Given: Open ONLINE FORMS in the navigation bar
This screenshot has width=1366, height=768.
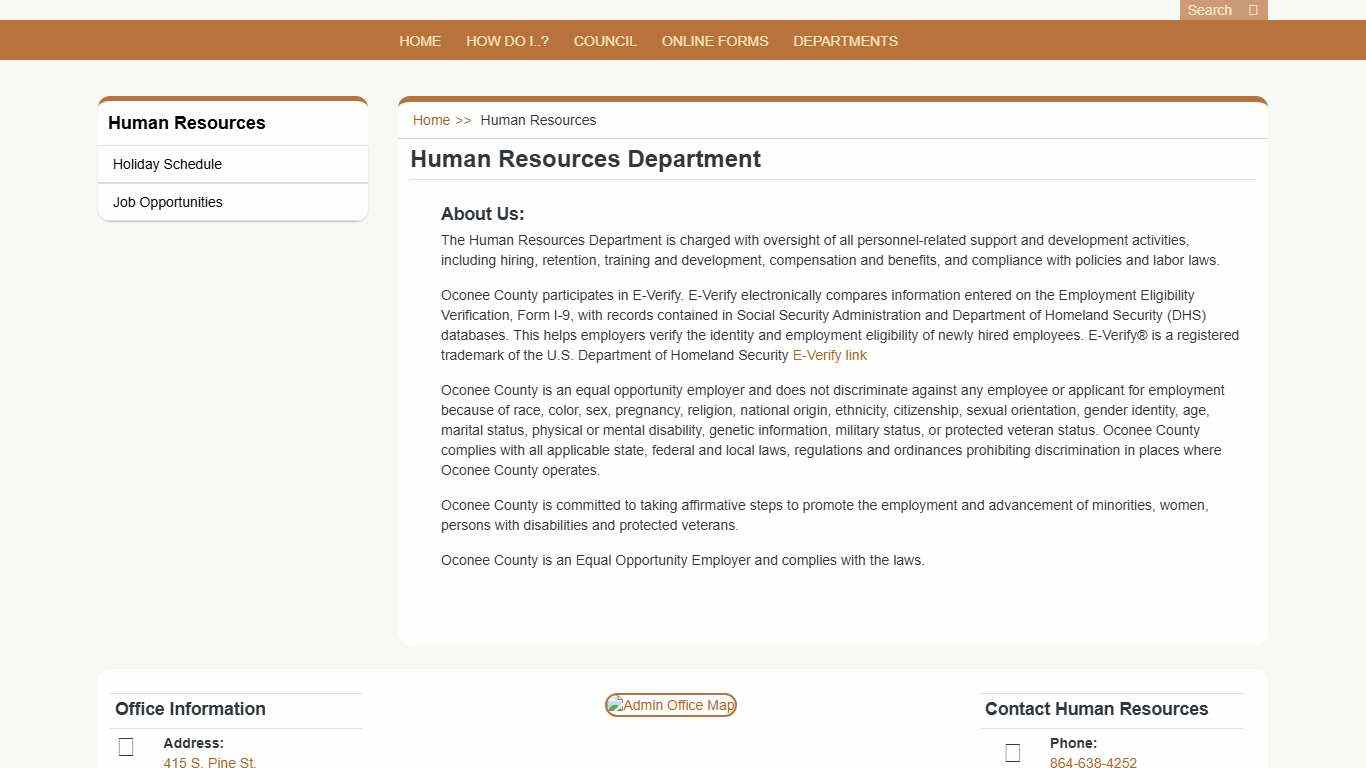Looking at the screenshot, I should (714, 40).
